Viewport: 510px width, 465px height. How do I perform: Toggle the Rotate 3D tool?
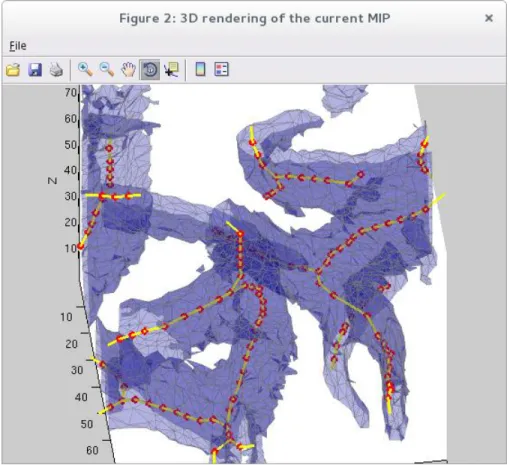click(x=150, y=70)
